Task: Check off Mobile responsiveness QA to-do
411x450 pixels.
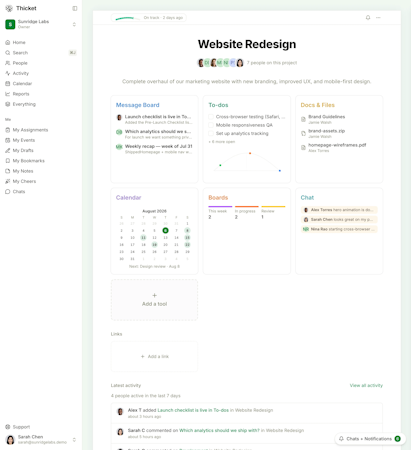Action: click(x=211, y=125)
